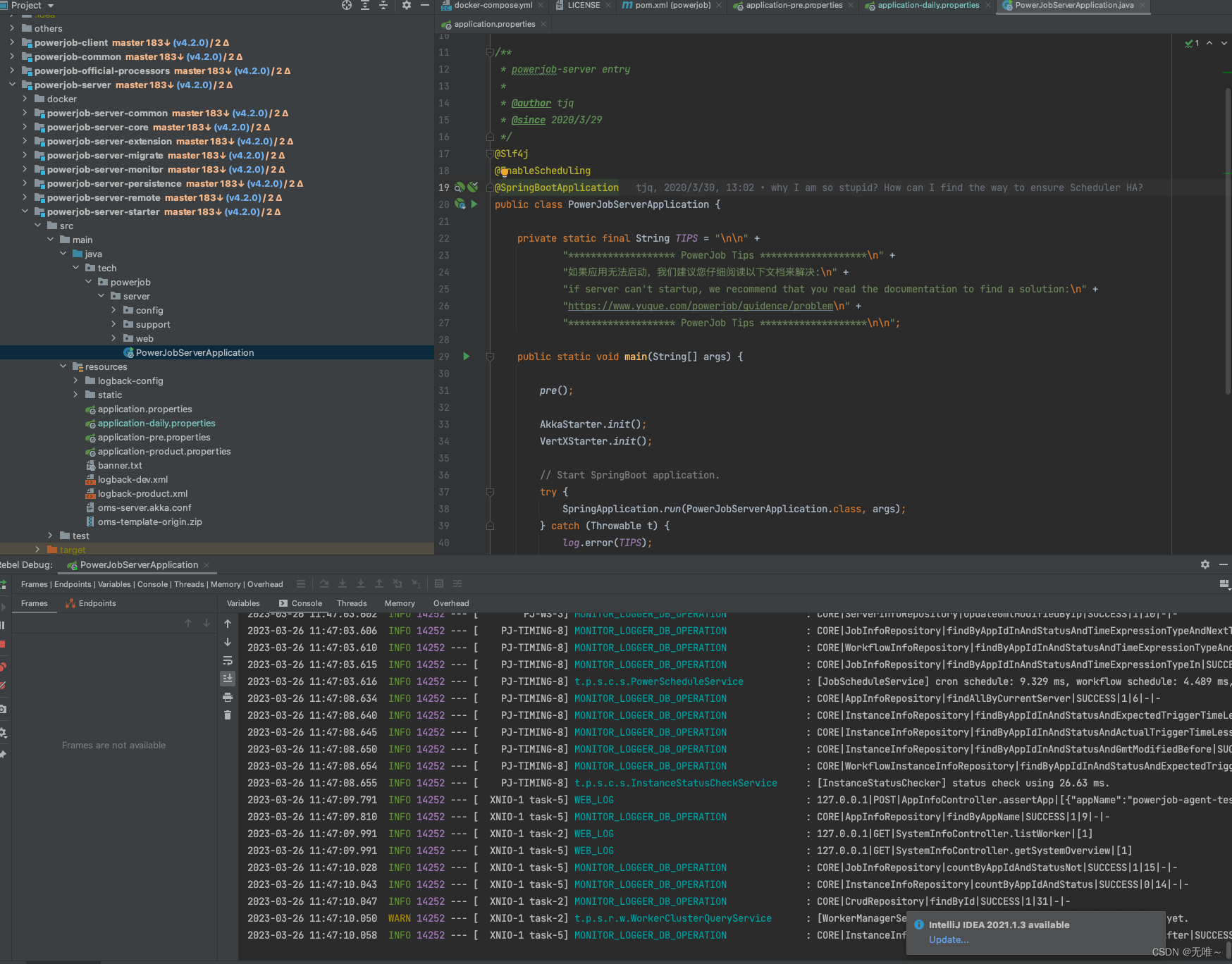
Task: Click run gutter arrow at line 20
Action: pos(474,204)
